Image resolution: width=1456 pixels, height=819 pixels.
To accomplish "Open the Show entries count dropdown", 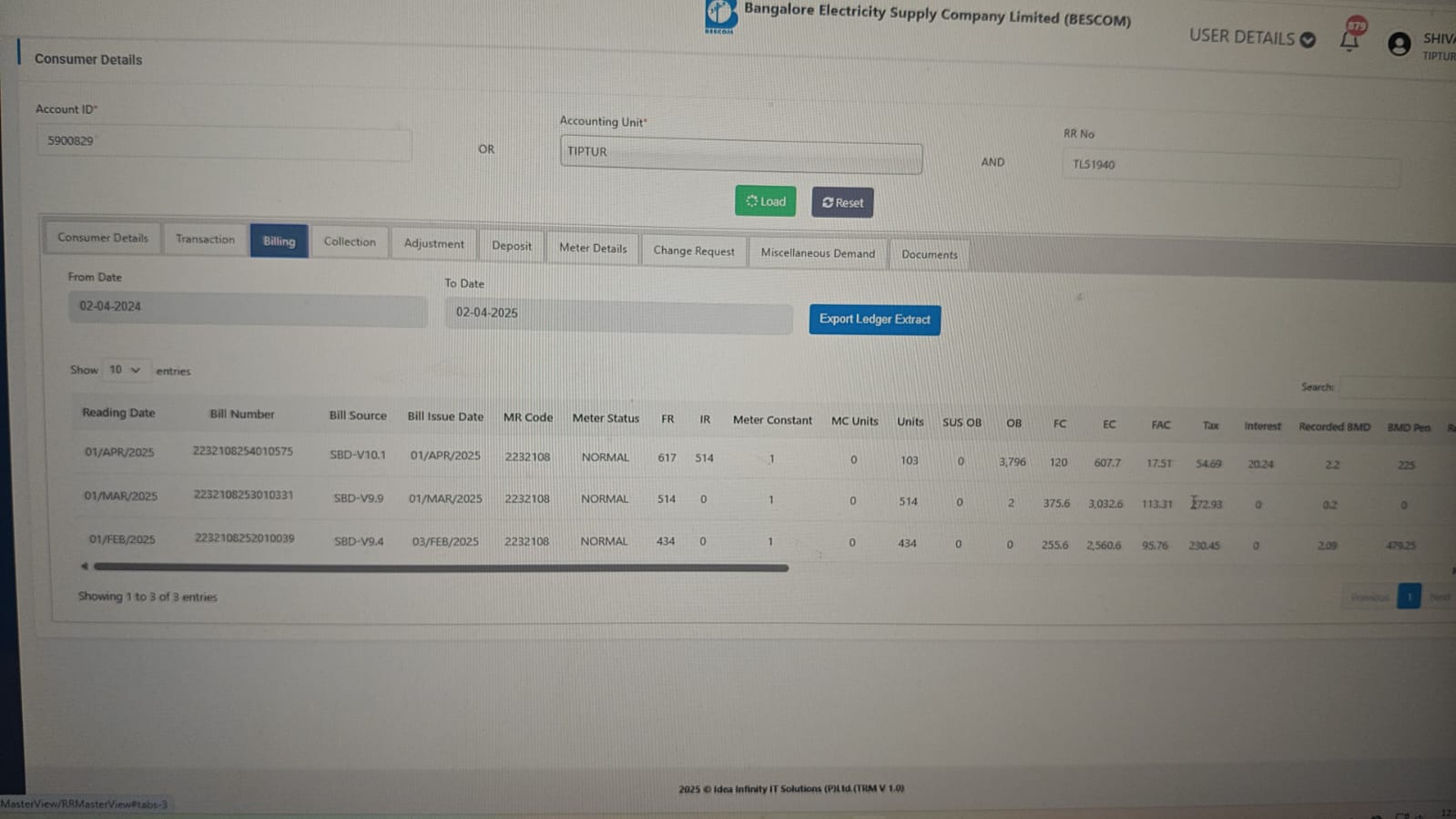I will click(124, 370).
